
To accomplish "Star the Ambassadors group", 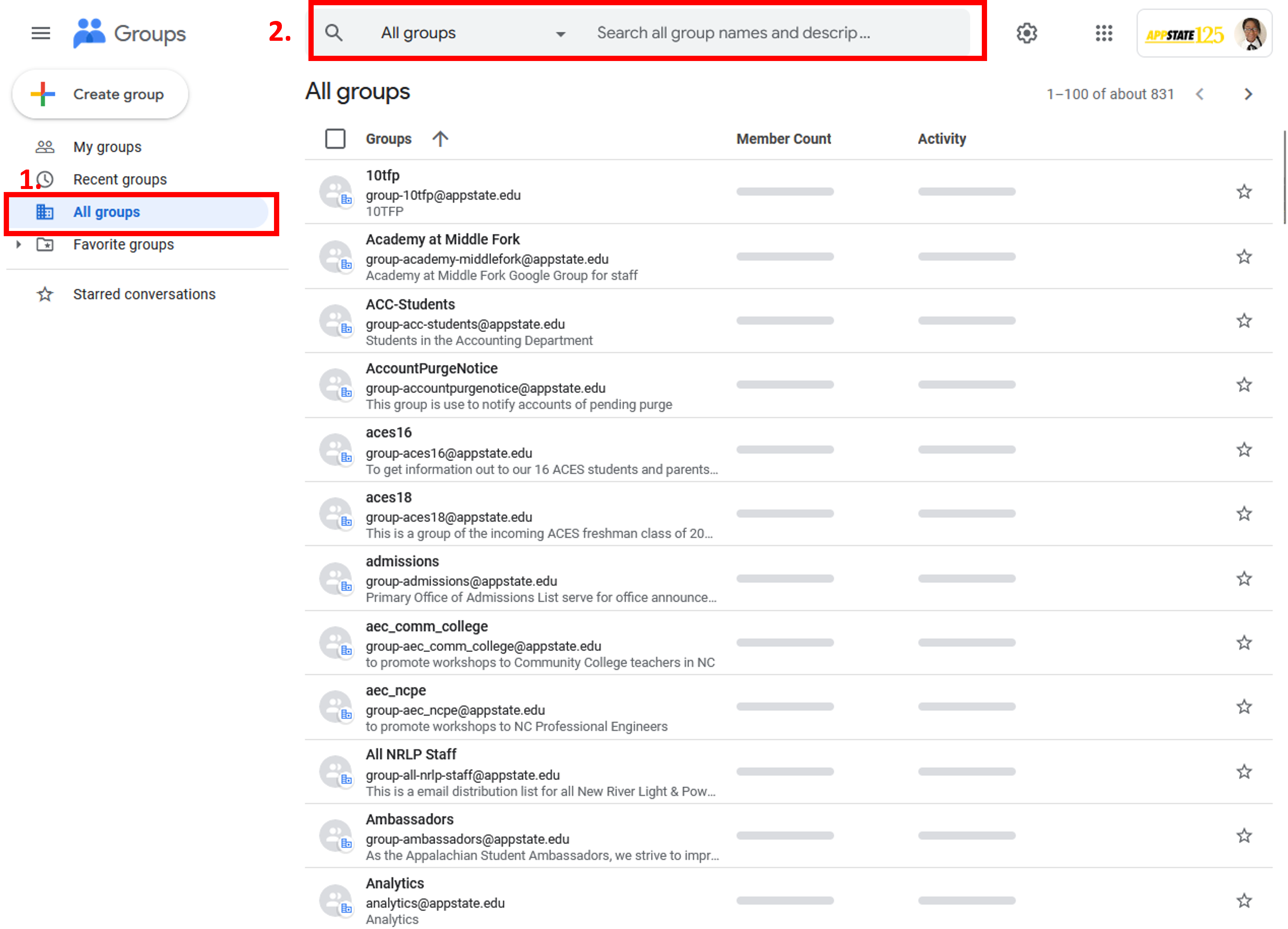I will click(x=1244, y=836).
